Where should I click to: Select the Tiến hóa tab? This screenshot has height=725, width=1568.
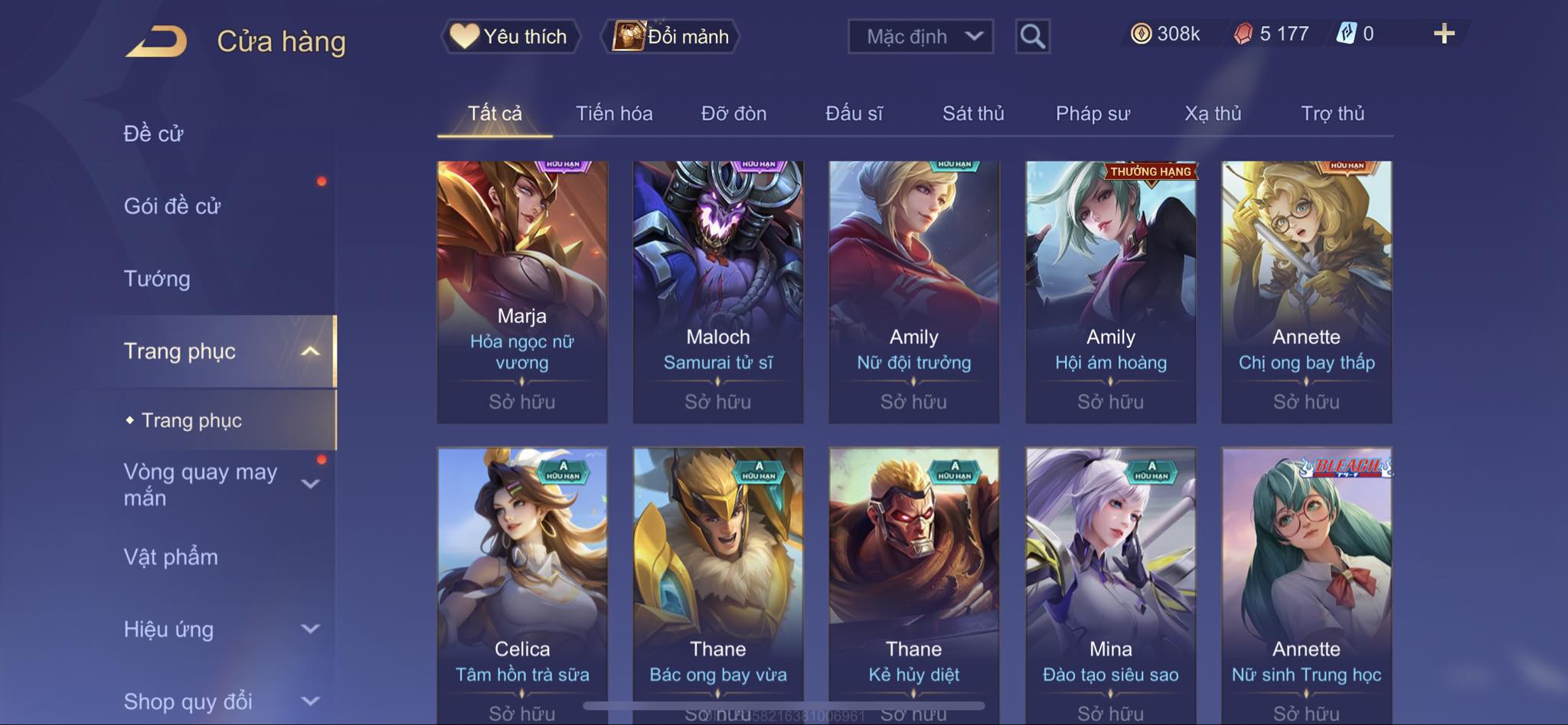[x=614, y=113]
